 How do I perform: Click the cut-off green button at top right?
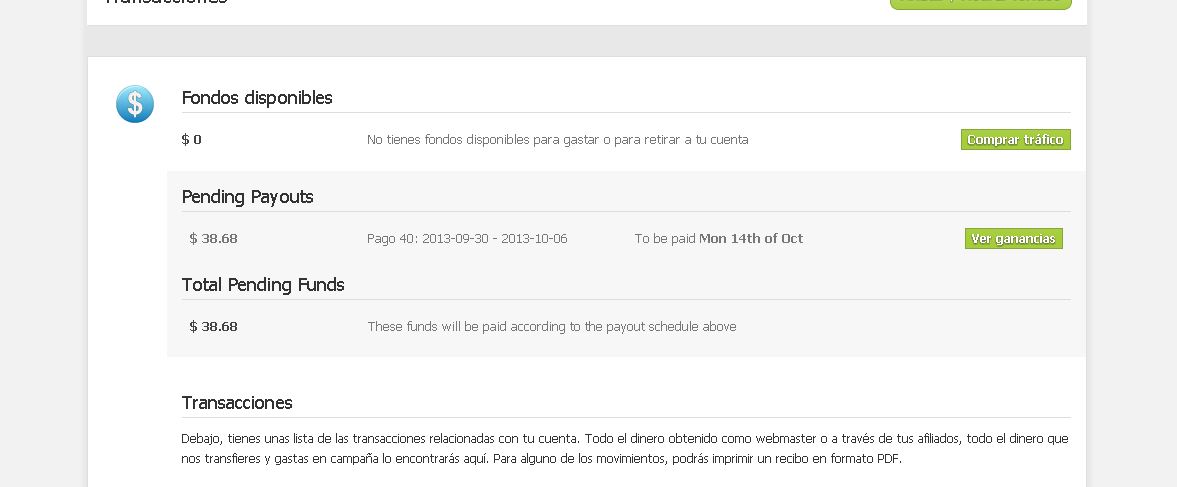pos(980,3)
